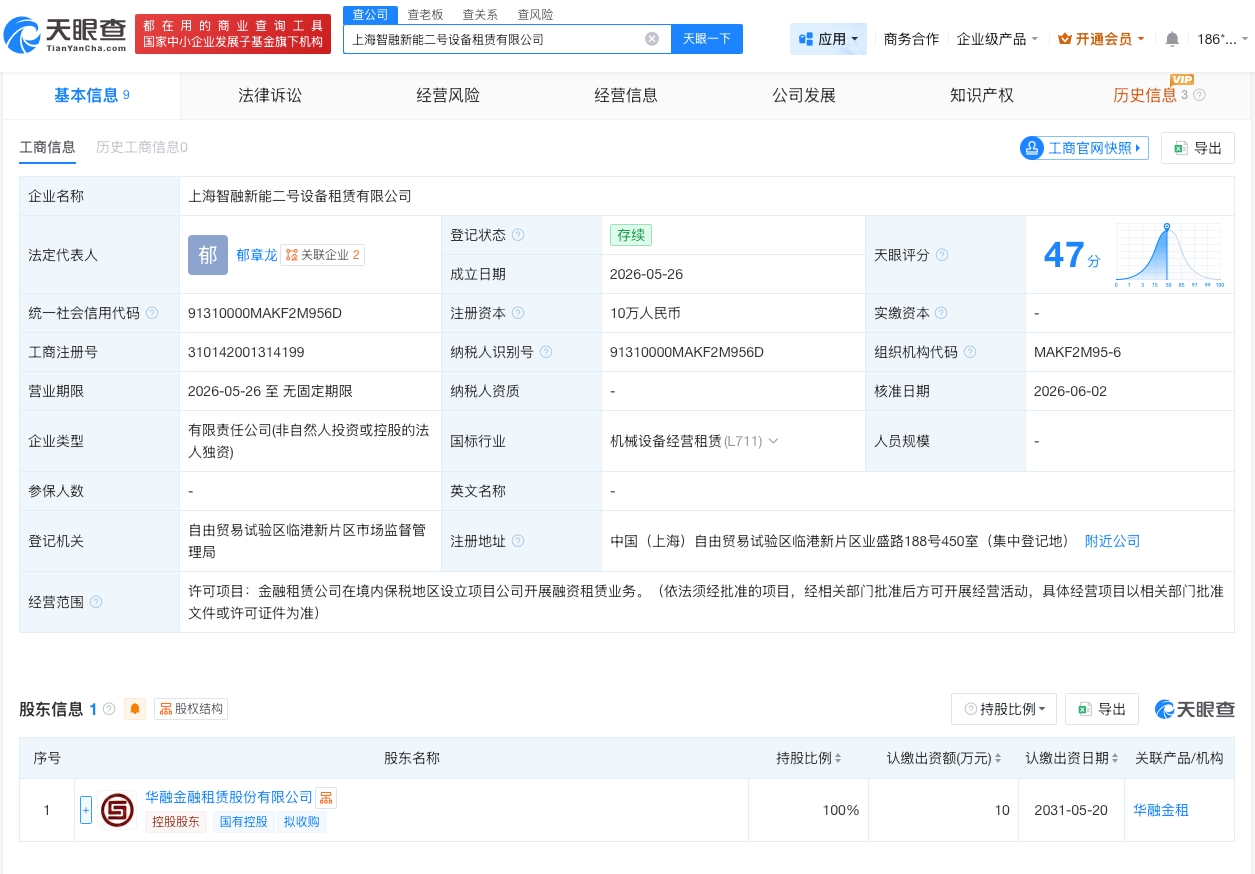Image resolution: width=1255 pixels, height=874 pixels.
Task: Open the 持股比例 filter dropdown
Action: 1004,709
